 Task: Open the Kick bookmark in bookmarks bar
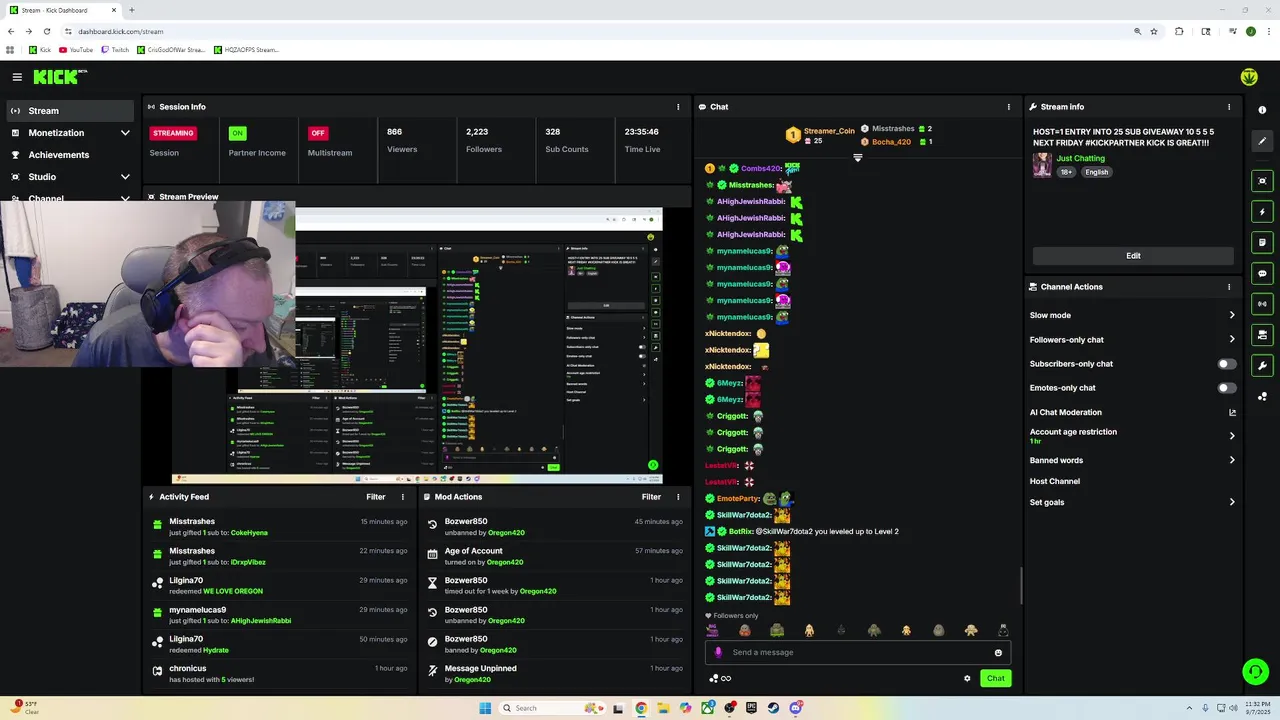point(40,50)
